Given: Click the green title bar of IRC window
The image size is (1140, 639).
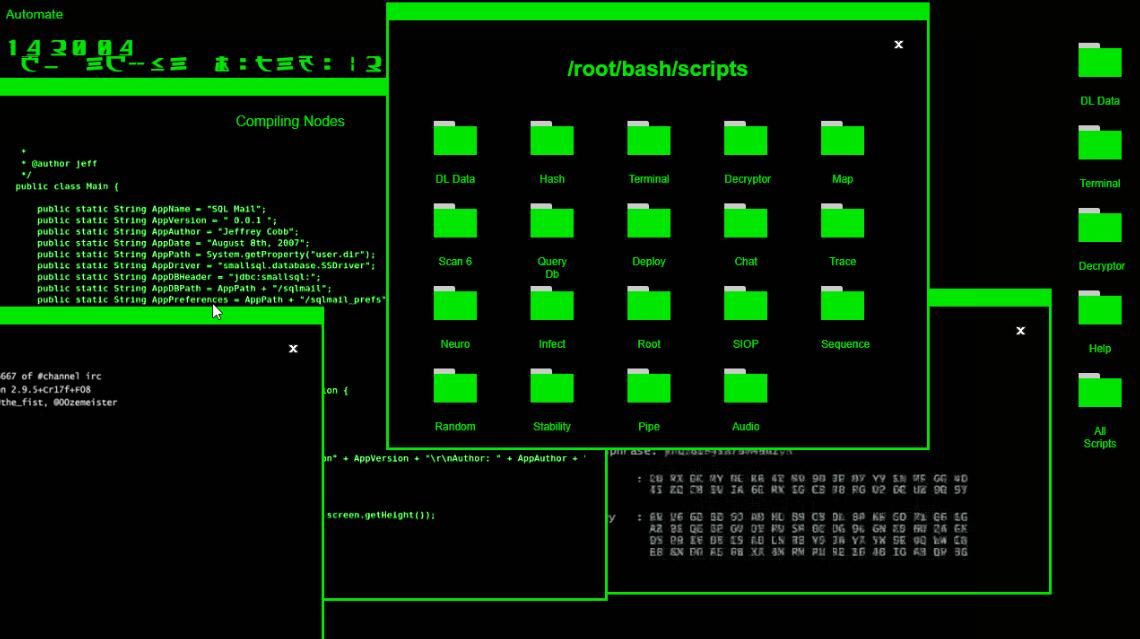Looking at the screenshot, I should point(161,316).
